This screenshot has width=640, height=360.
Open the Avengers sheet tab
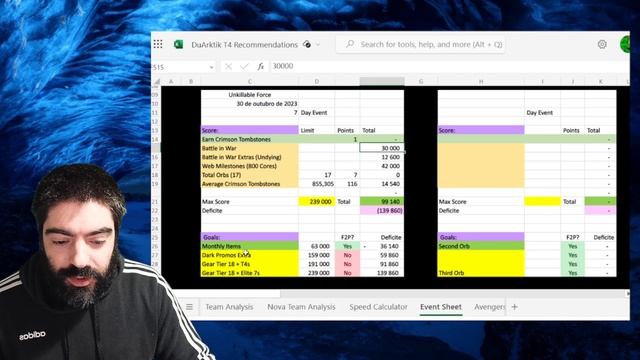[x=489, y=307]
